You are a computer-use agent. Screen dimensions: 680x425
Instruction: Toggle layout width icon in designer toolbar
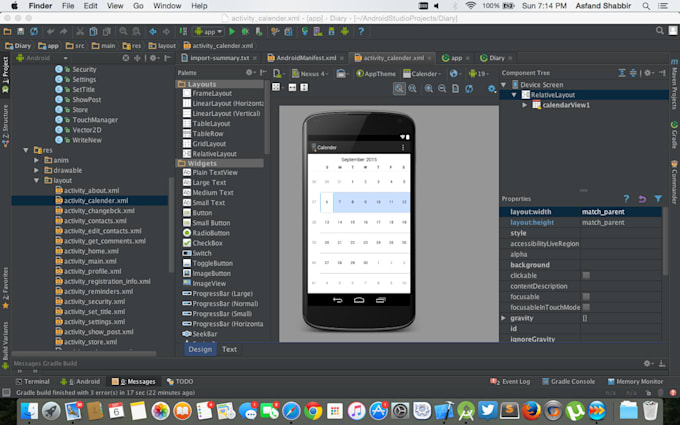click(x=292, y=88)
